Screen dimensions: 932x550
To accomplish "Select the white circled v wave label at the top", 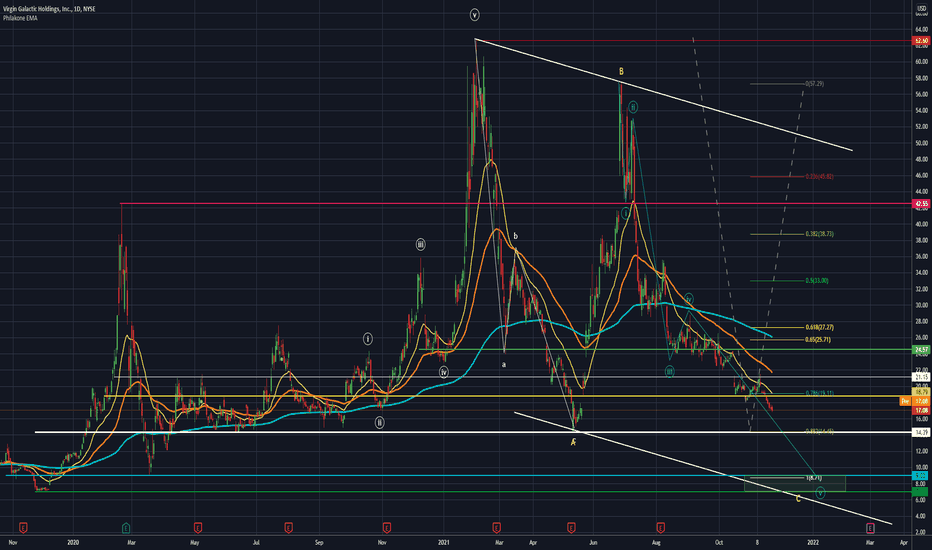I will 474,15.
